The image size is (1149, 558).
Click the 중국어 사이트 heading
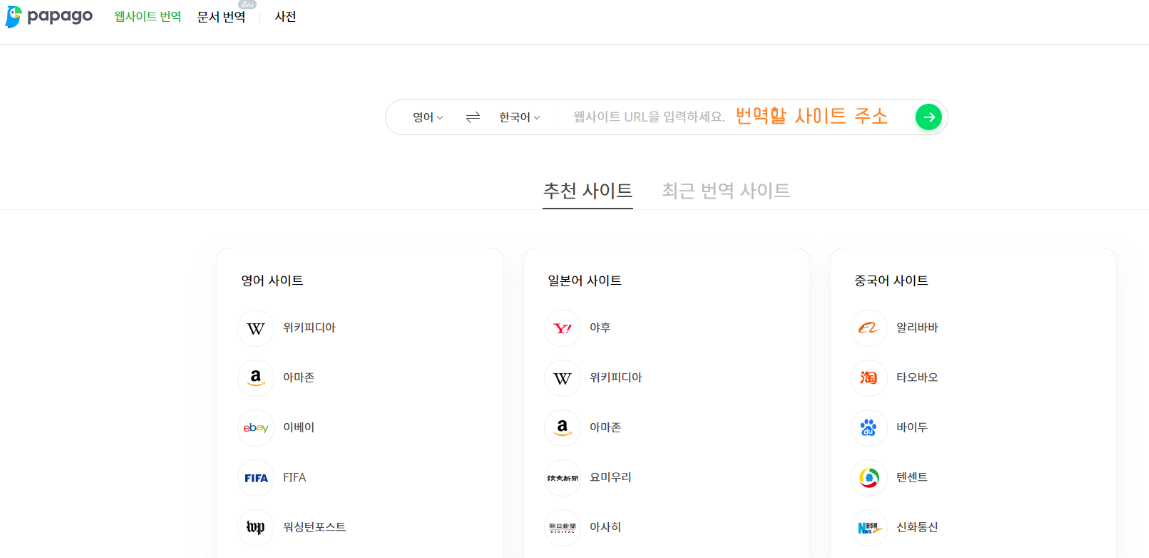(x=891, y=280)
